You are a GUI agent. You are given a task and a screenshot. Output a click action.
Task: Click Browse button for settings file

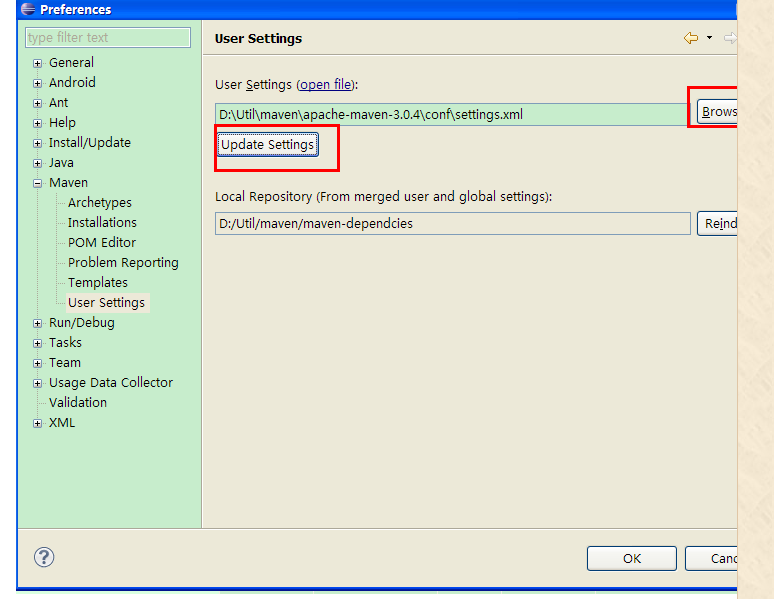[x=717, y=112]
